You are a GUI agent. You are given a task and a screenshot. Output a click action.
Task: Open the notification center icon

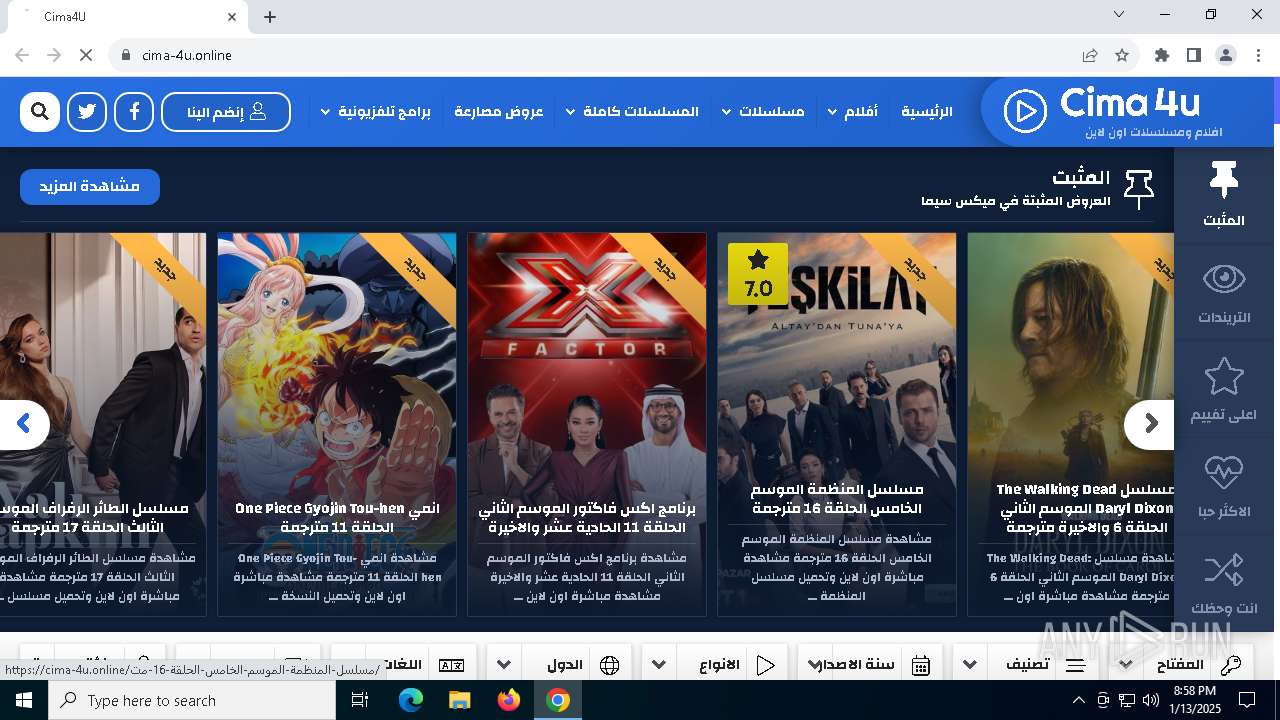1248,700
